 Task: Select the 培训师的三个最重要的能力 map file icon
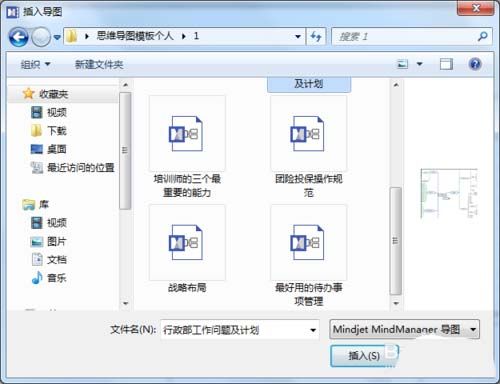(x=187, y=133)
